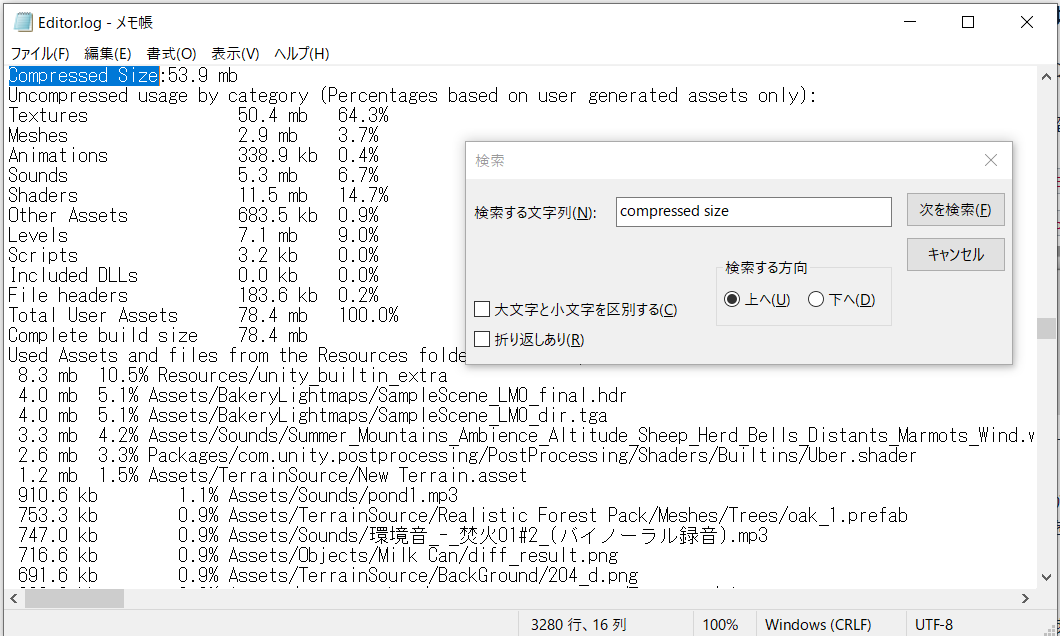Click the highlighted 'Compressed Size' text
Image resolution: width=1060 pixels, height=636 pixels.
coord(84,76)
